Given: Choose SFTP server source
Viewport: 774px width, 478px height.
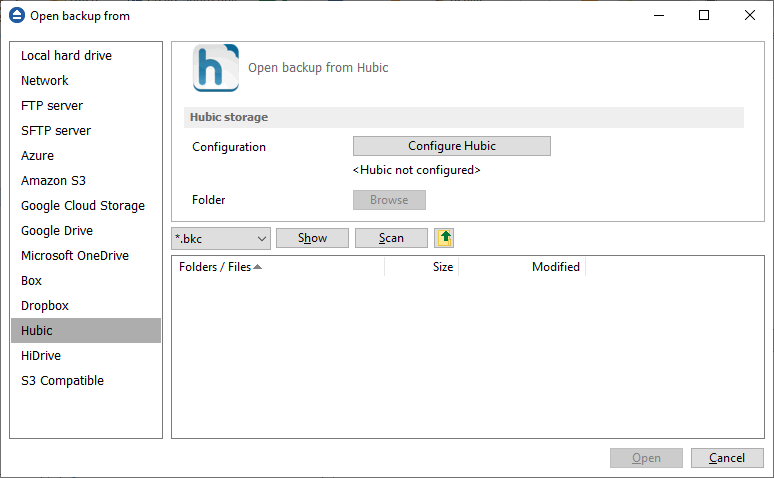Looking at the screenshot, I should click(x=86, y=130).
